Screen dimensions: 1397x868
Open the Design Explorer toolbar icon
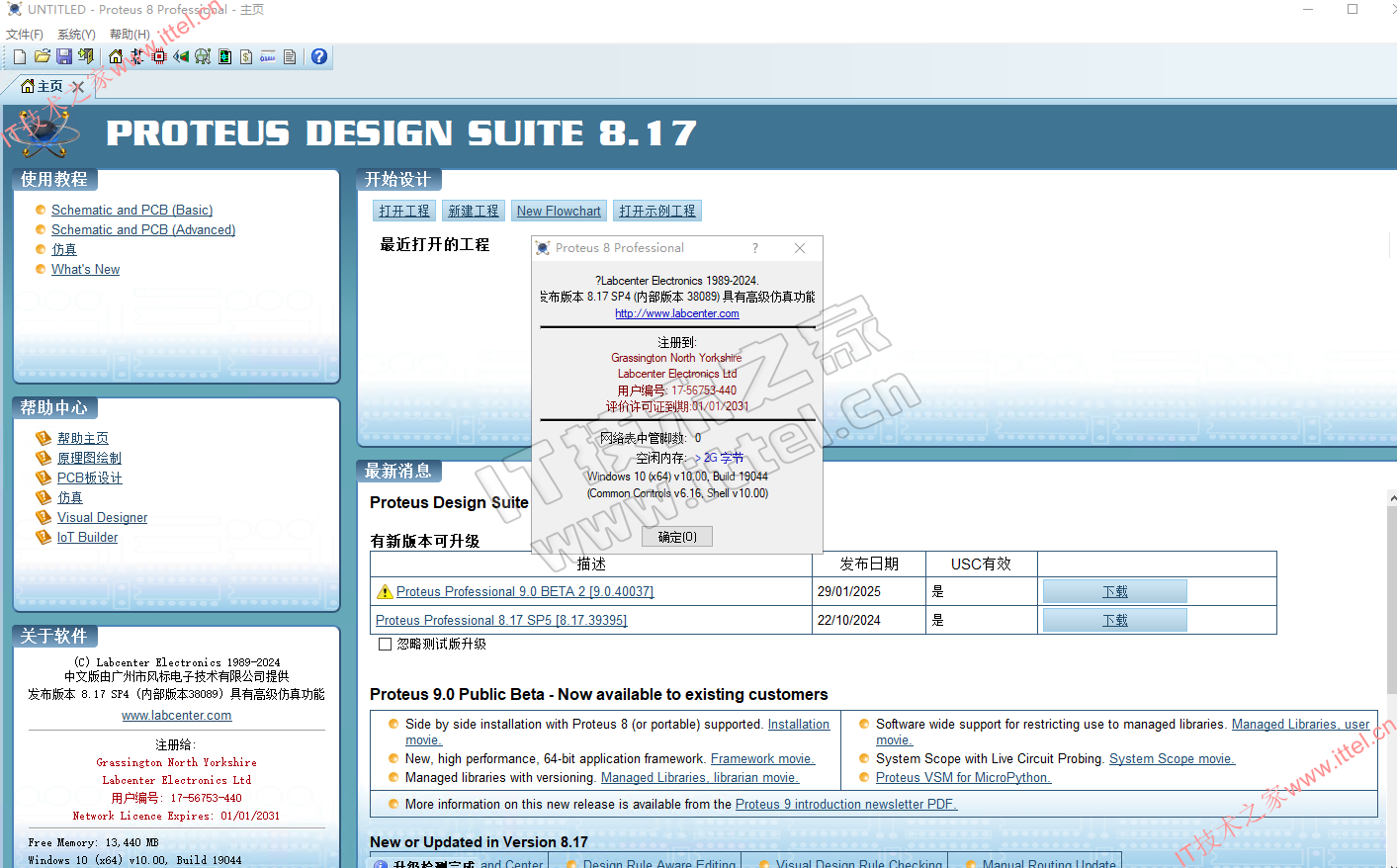[224, 56]
